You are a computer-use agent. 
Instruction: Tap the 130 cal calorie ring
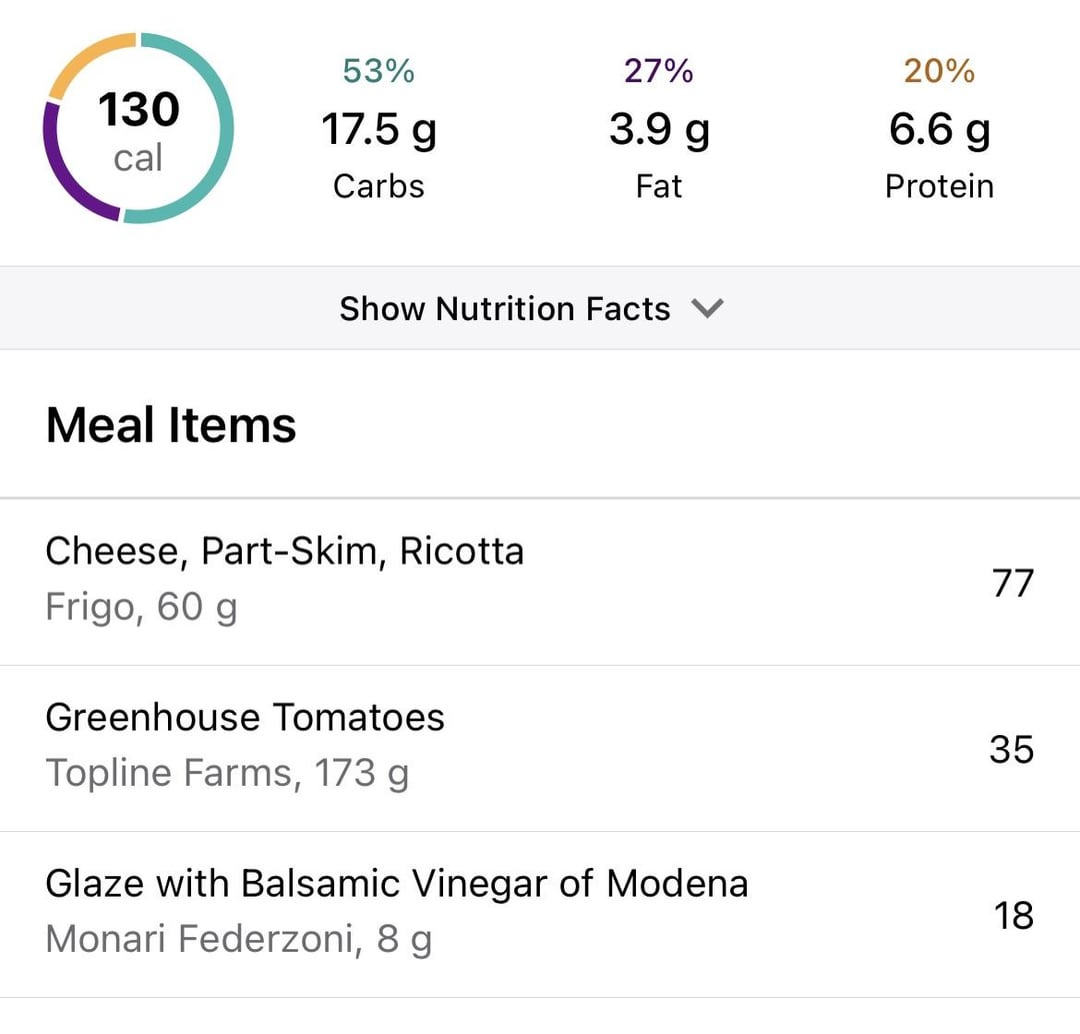click(x=138, y=128)
